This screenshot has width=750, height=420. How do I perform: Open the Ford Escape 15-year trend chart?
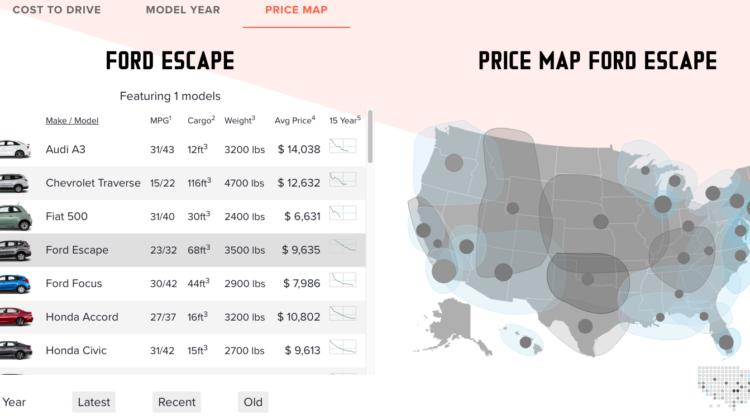(343, 249)
